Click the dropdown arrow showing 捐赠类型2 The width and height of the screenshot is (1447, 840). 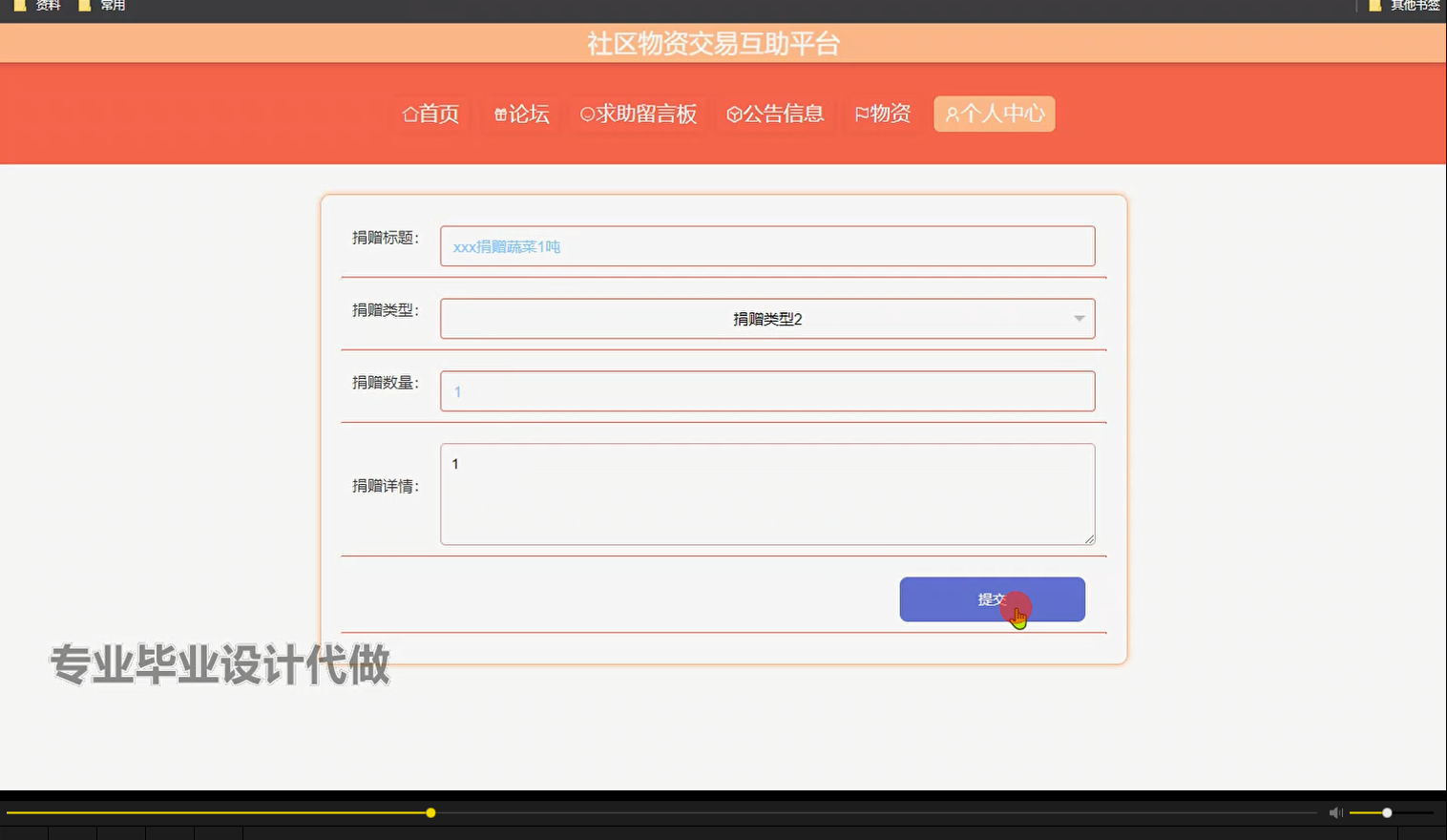[x=1079, y=318]
